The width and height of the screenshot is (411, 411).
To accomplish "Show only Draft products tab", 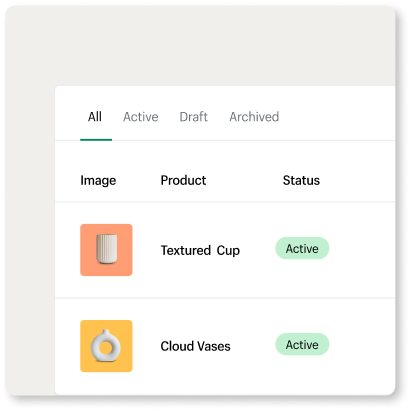I will [x=193, y=117].
